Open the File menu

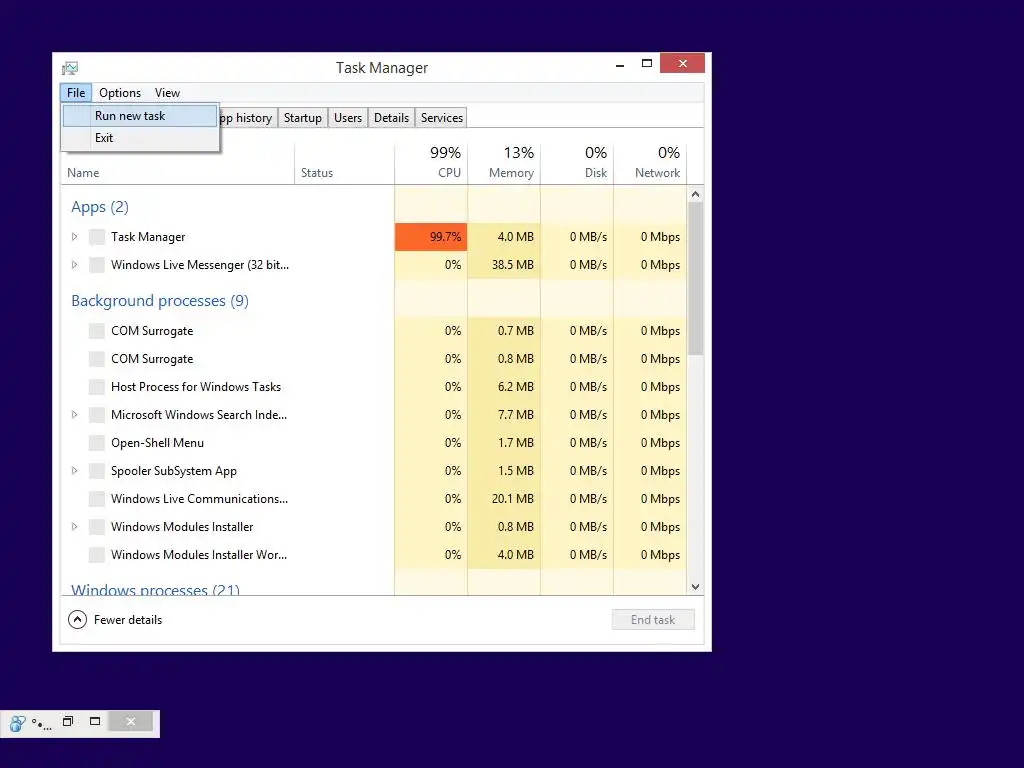tap(76, 93)
